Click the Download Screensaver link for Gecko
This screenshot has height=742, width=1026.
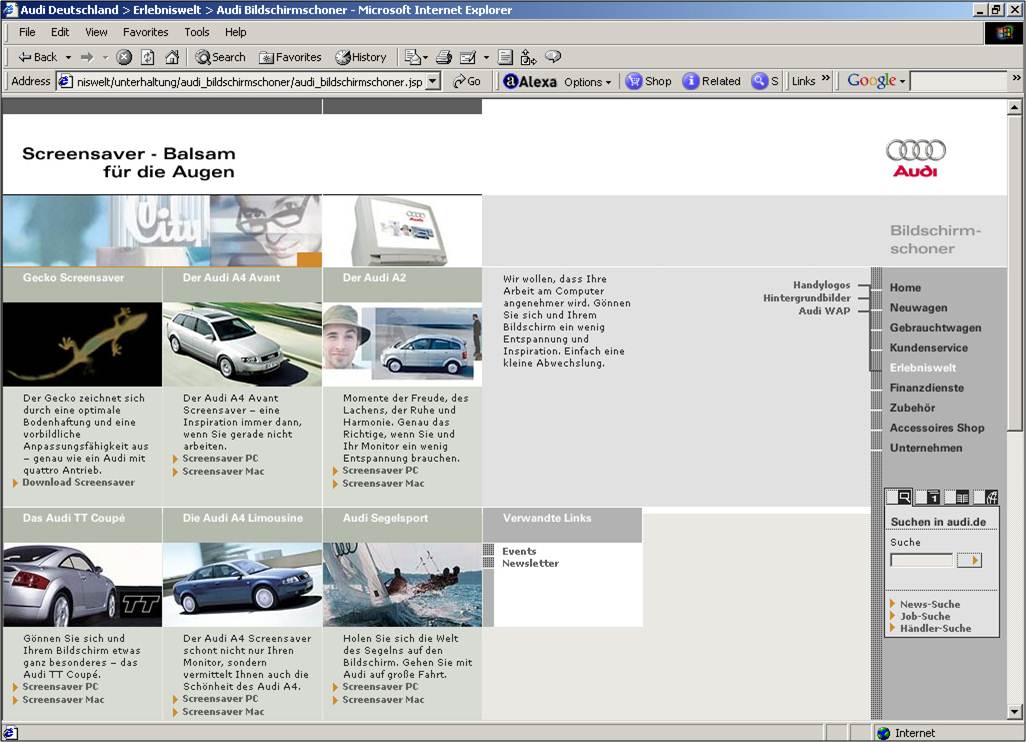pos(78,483)
